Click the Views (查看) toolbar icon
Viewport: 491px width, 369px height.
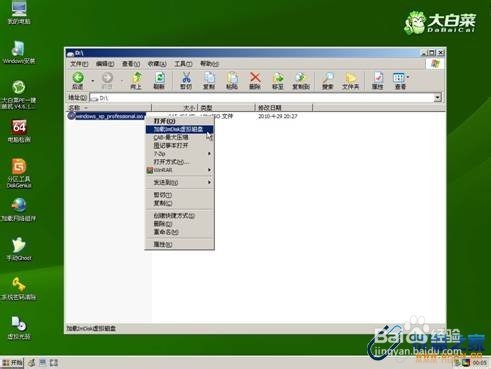(399, 81)
